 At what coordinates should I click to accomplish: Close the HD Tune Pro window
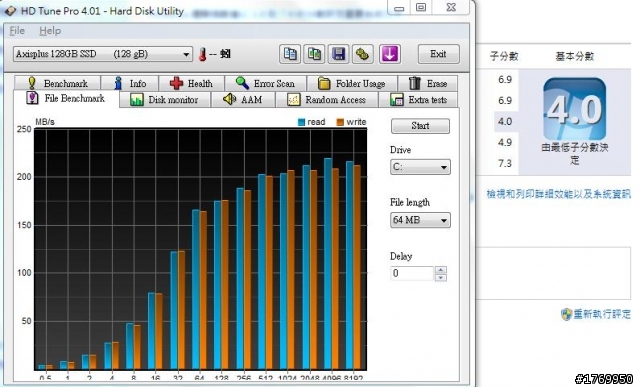[451, 7]
